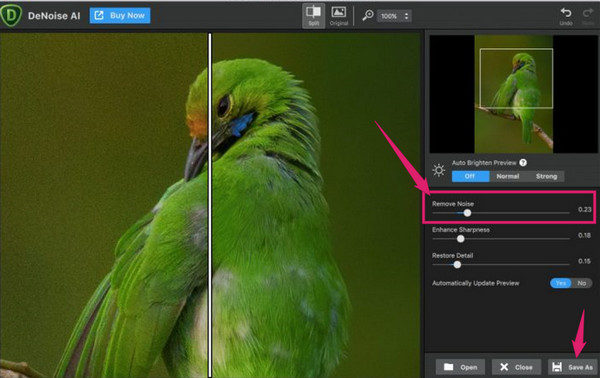Click the Close button

516,367
